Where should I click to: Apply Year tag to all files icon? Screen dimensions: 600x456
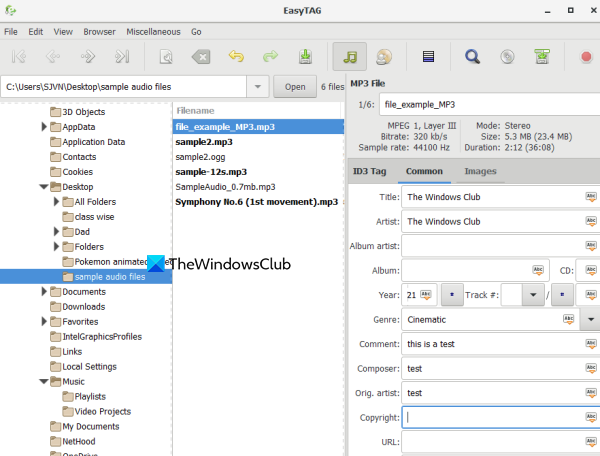[426, 295]
